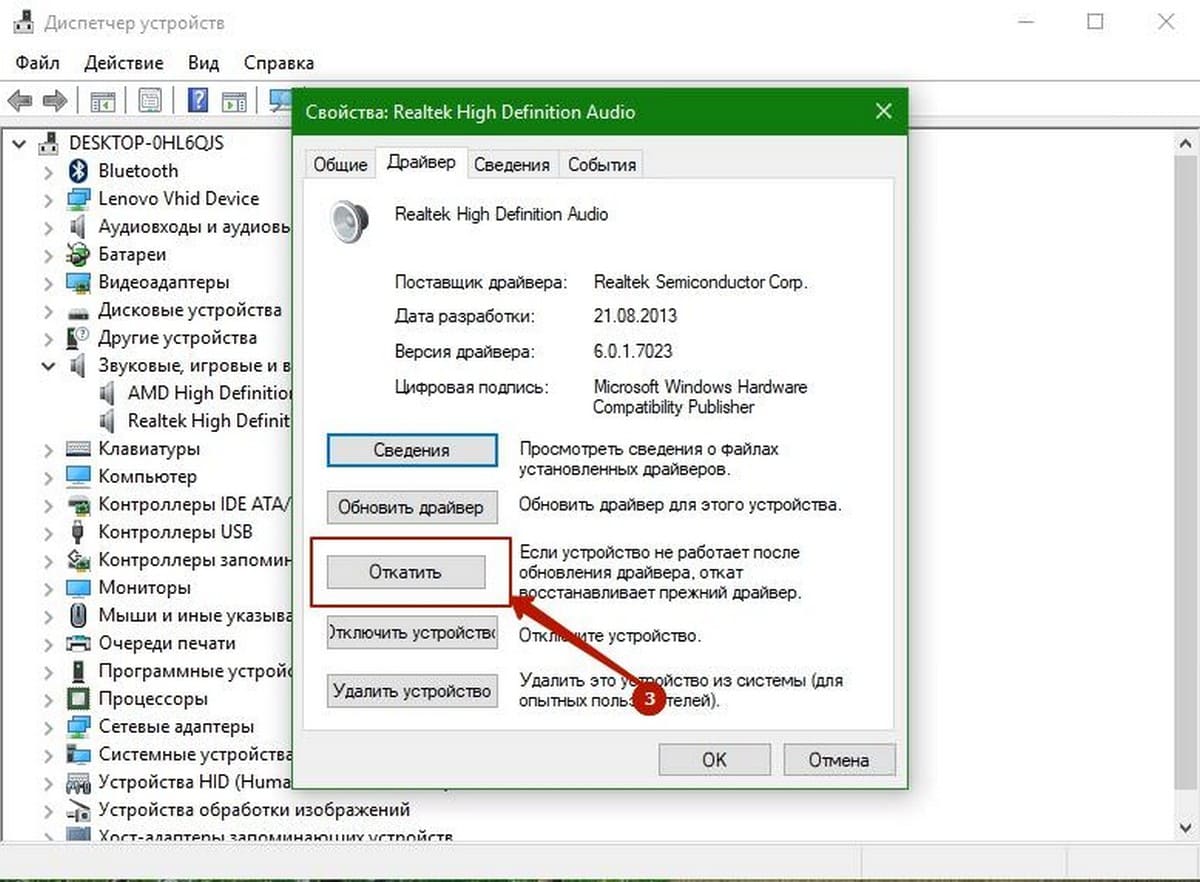Click the Lenovo Vhid Device icon
This screenshot has width=1200, height=882.
point(78,199)
